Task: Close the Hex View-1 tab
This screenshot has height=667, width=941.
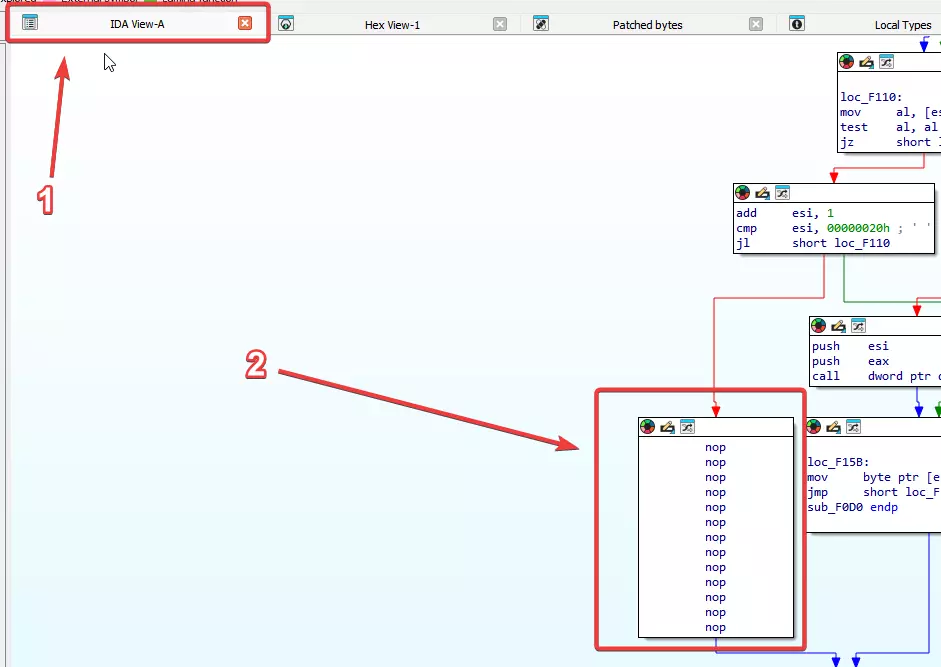Action: (499, 24)
